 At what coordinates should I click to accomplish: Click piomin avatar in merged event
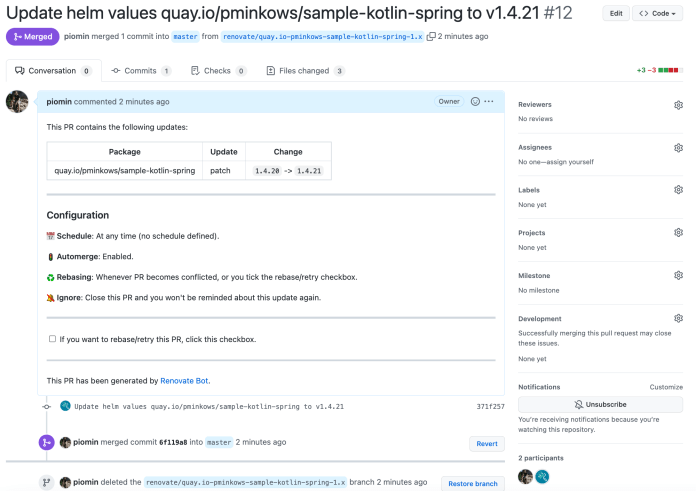[65, 442]
